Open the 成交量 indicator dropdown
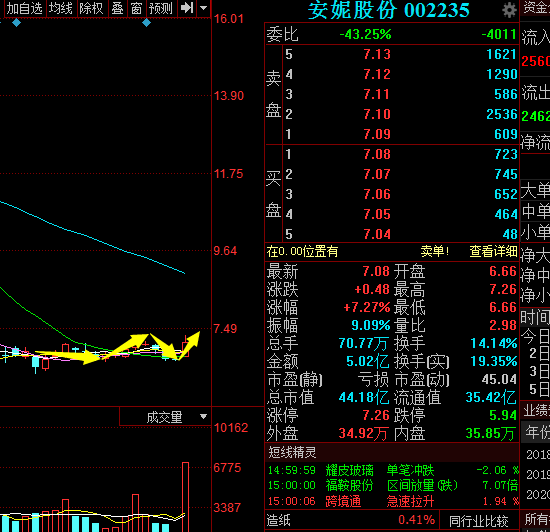Screen dimensions: 550x532 pos(165,417)
